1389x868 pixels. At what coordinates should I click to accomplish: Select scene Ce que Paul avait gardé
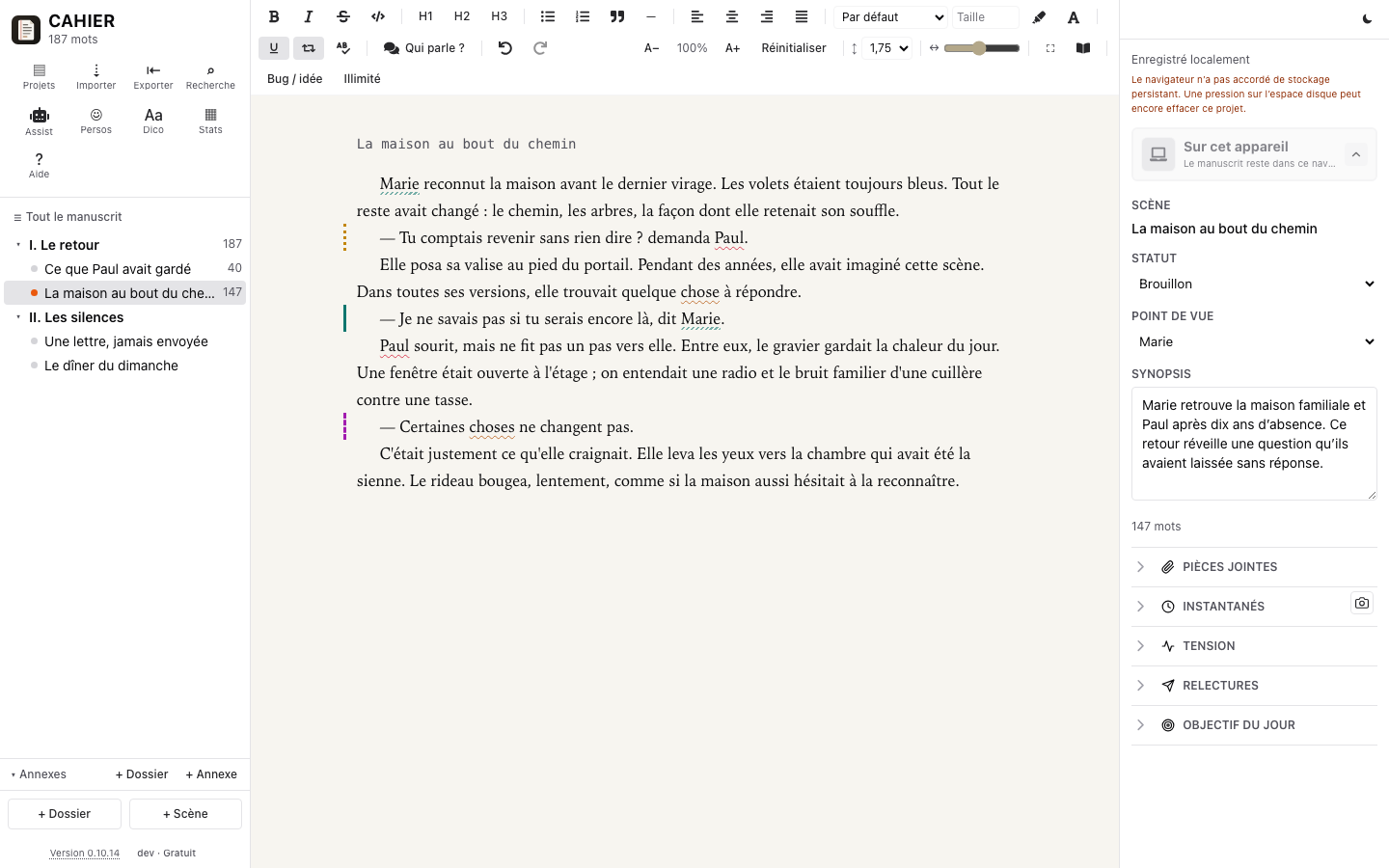tap(125, 269)
